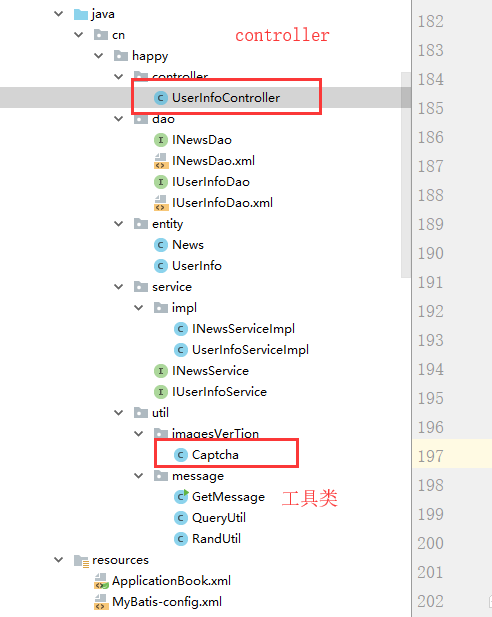Click the RandUtil class icon

180,538
